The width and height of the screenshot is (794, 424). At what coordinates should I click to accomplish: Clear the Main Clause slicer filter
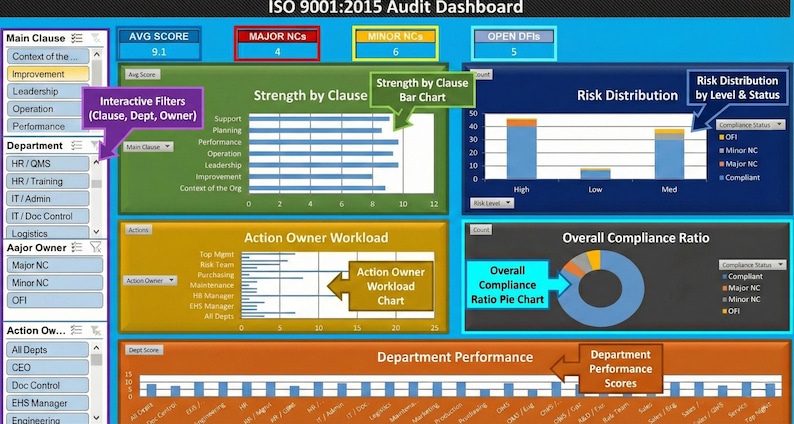96,38
